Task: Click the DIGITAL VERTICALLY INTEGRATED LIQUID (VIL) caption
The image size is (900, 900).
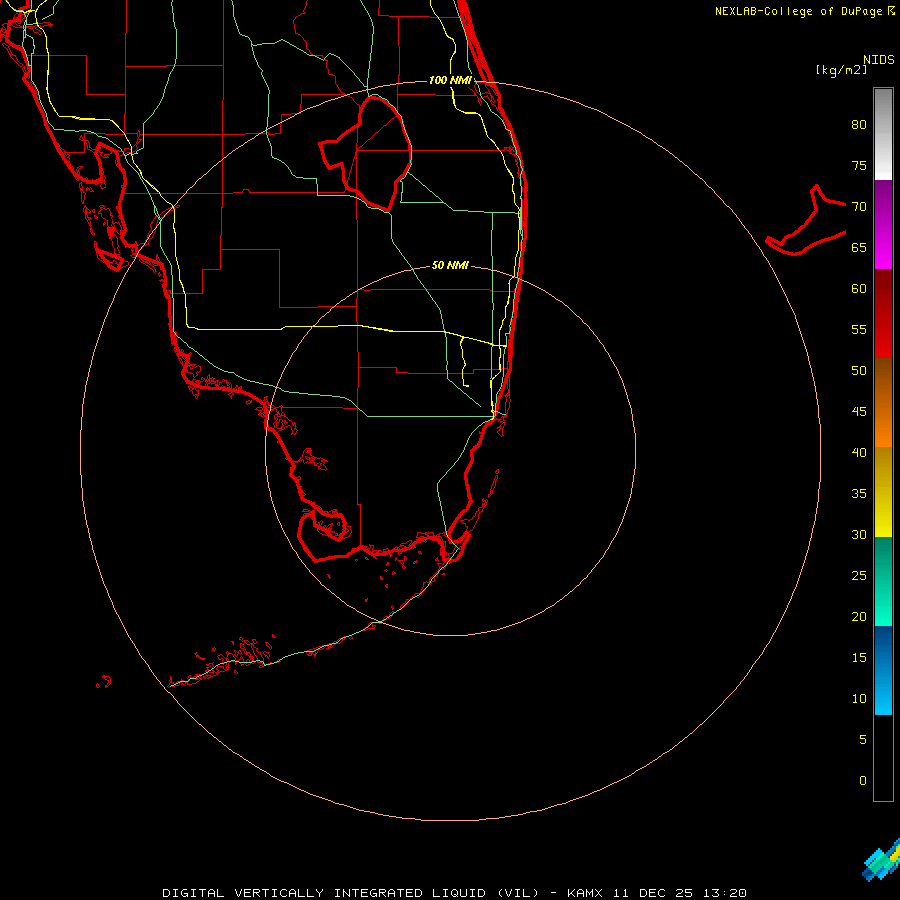Action: click(x=351, y=893)
